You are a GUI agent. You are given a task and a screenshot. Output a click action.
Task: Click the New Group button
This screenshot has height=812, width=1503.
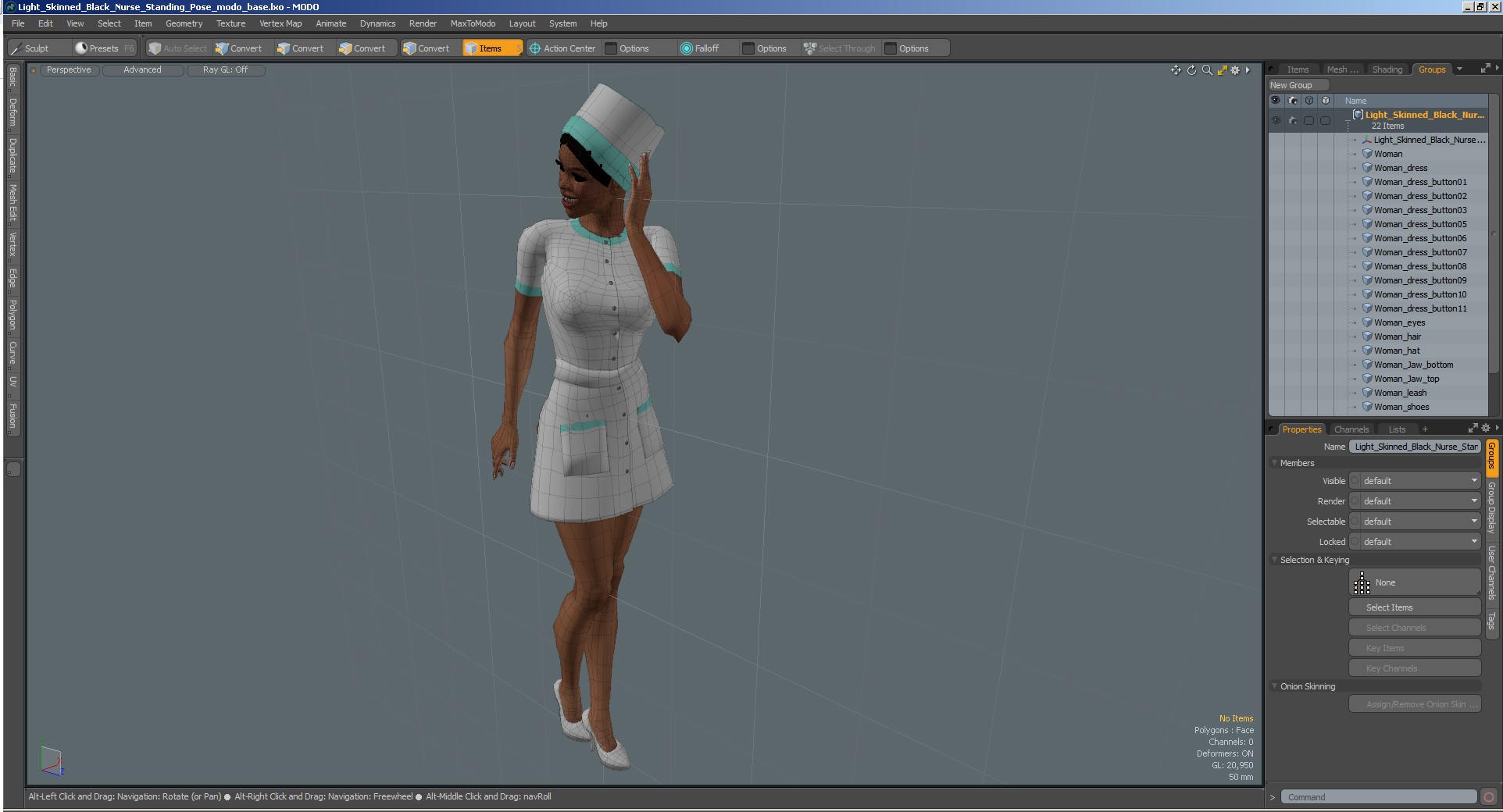1298,85
